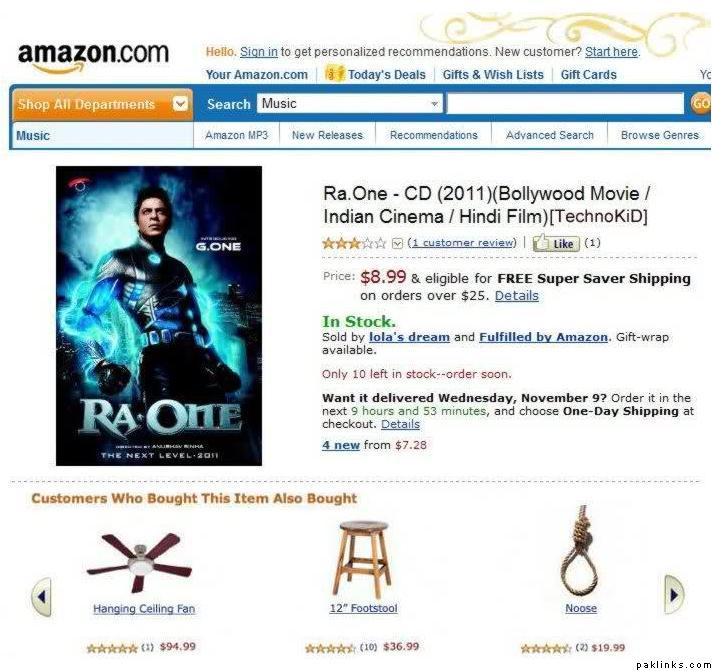Open the Noose product image
The height and width of the screenshot is (671, 712).
580,551
